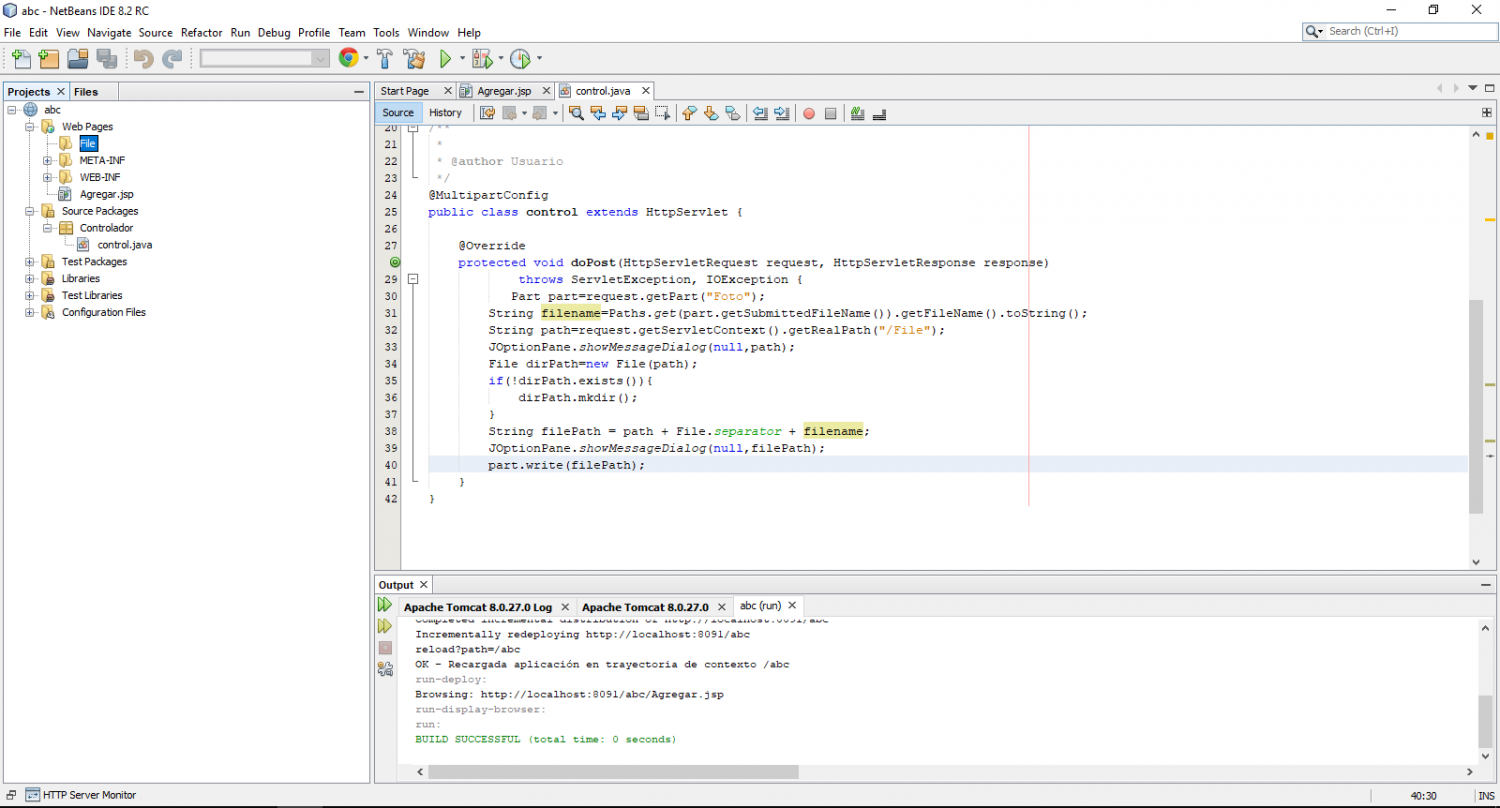Expand the WEB-INF folder node
The height and width of the screenshot is (808, 1500).
pos(48,178)
